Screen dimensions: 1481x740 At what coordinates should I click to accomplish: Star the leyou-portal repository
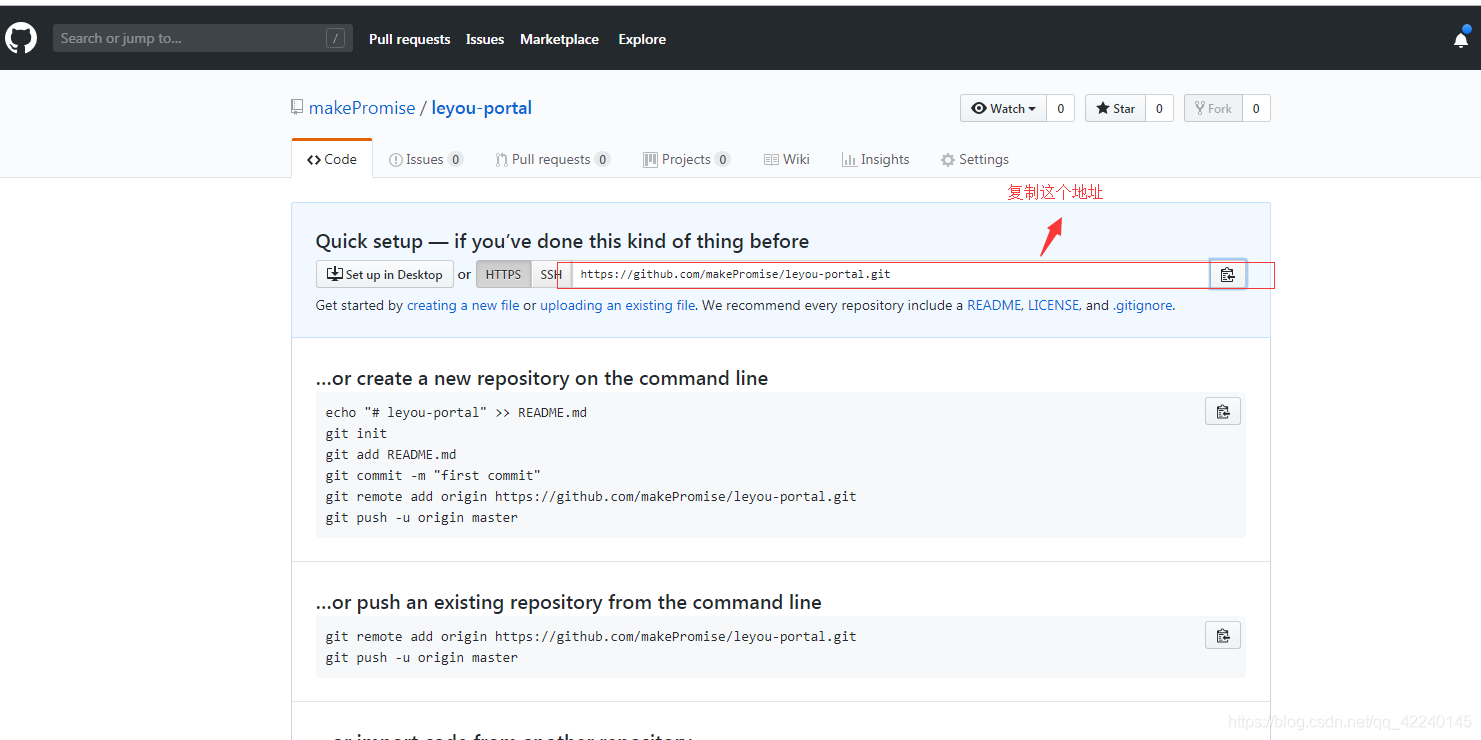pyautogui.click(x=1115, y=108)
